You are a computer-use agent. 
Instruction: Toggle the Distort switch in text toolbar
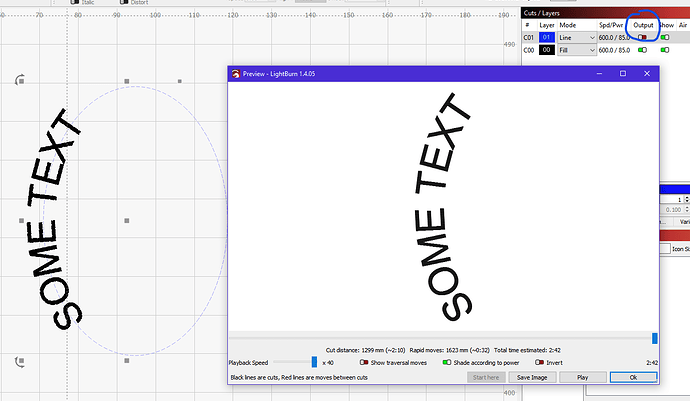pos(124,2)
